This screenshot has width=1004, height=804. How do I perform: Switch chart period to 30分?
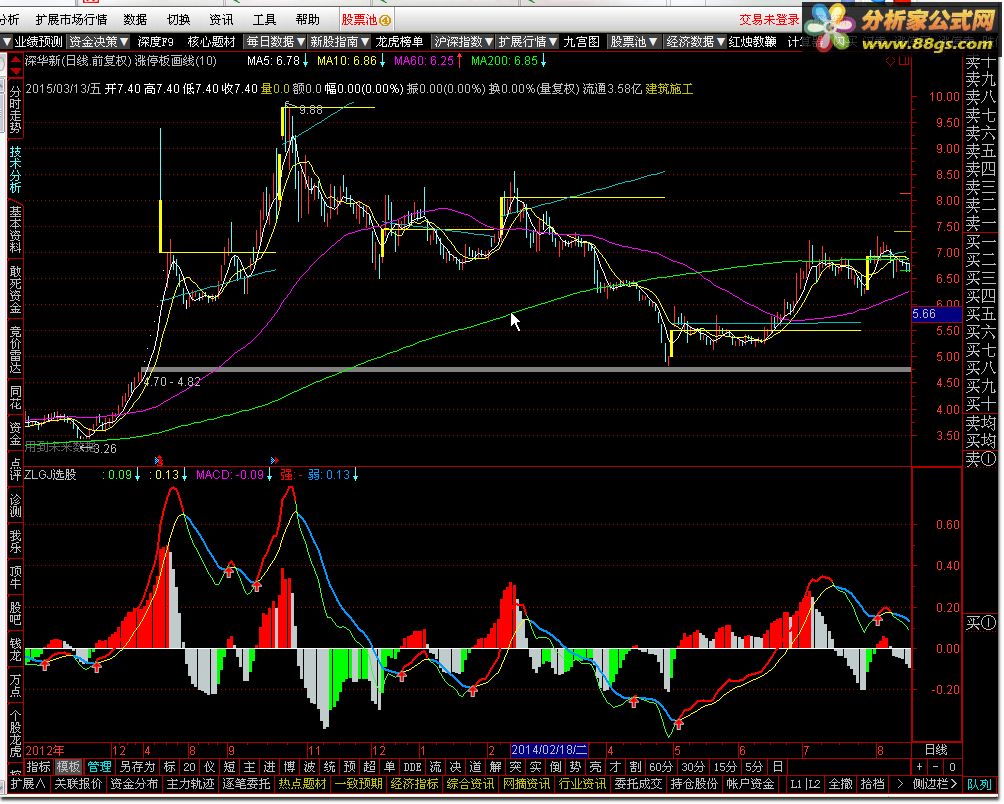pos(693,767)
